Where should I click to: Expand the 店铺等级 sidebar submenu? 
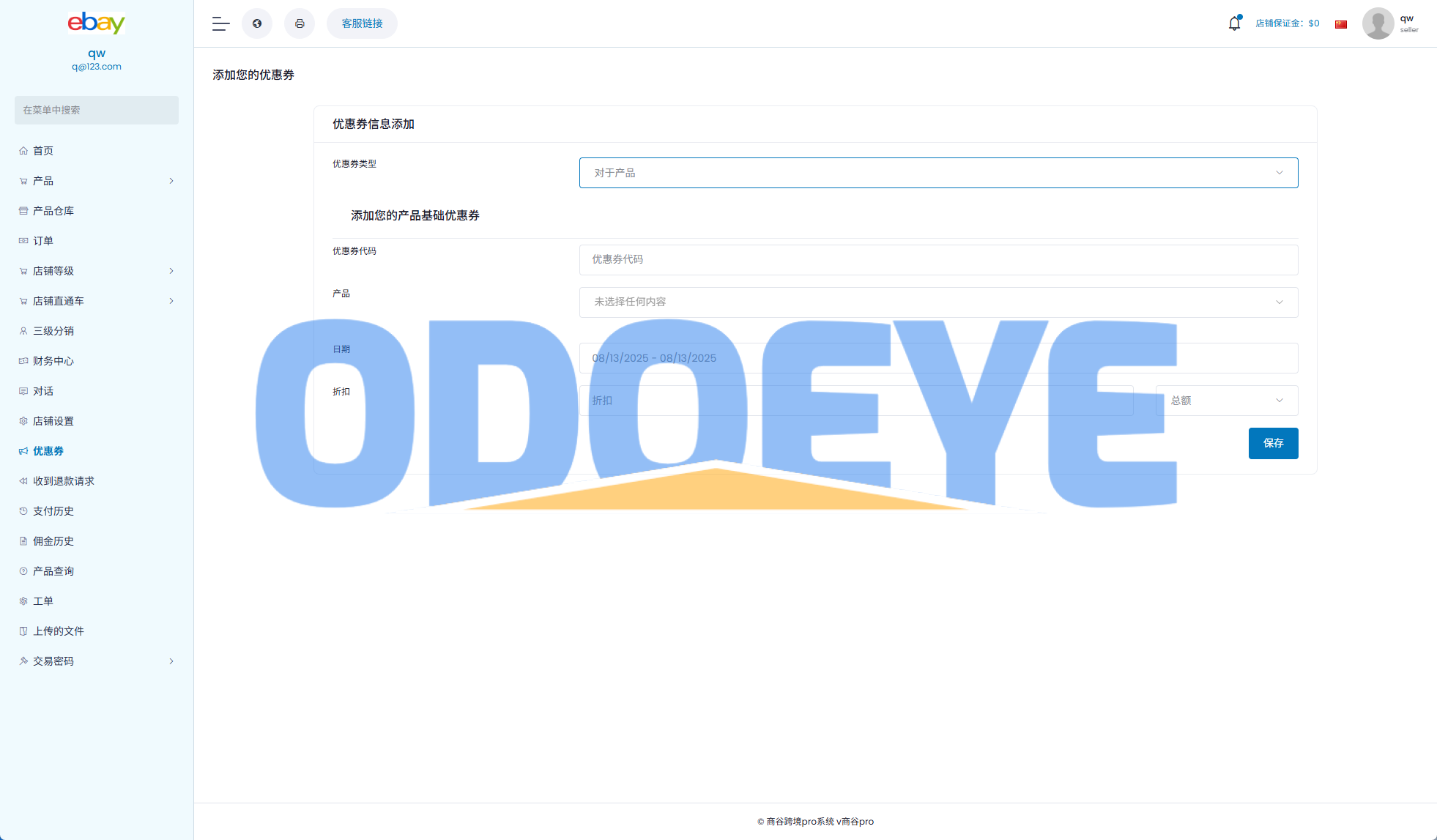click(x=171, y=271)
